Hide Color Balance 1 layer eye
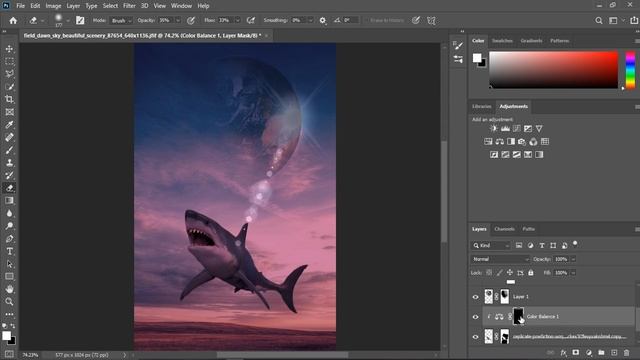Image resolution: width=640 pixels, height=360 pixels. pos(476,317)
